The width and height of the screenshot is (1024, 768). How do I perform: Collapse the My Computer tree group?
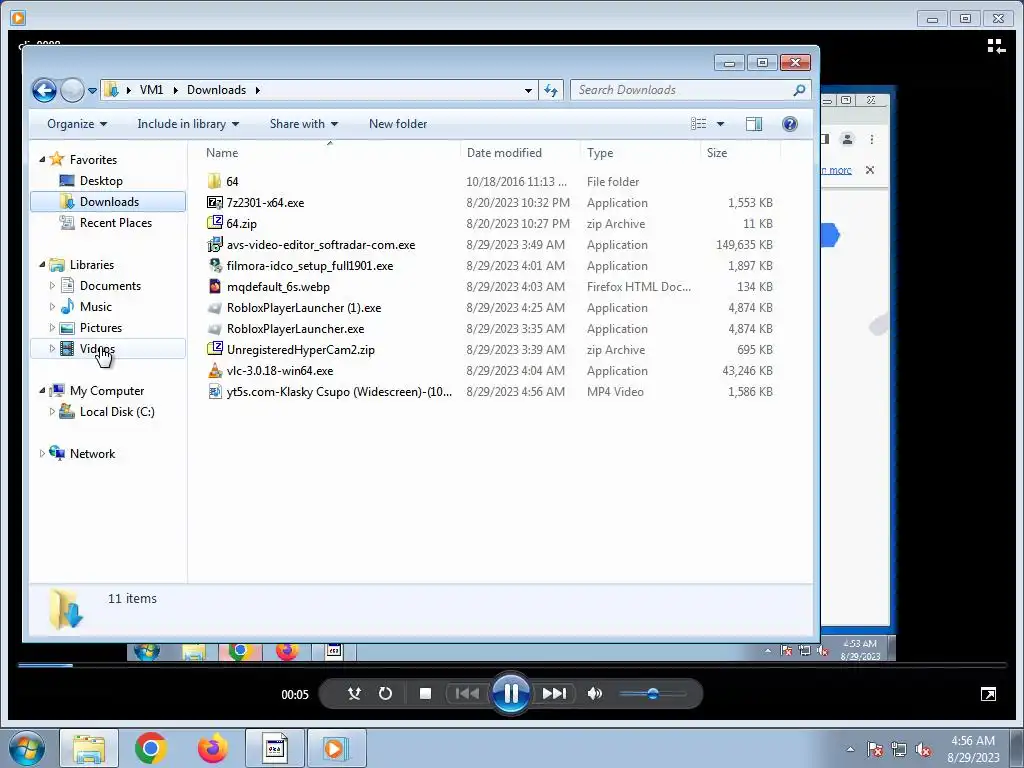pyautogui.click(x=42, y=391)
